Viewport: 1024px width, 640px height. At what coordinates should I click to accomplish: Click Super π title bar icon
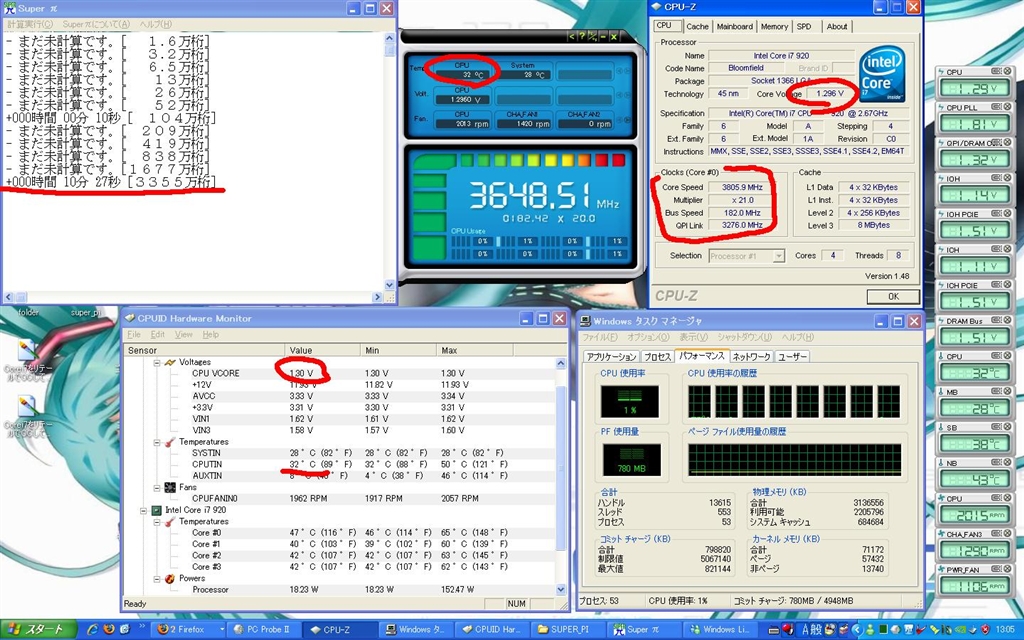10,8
